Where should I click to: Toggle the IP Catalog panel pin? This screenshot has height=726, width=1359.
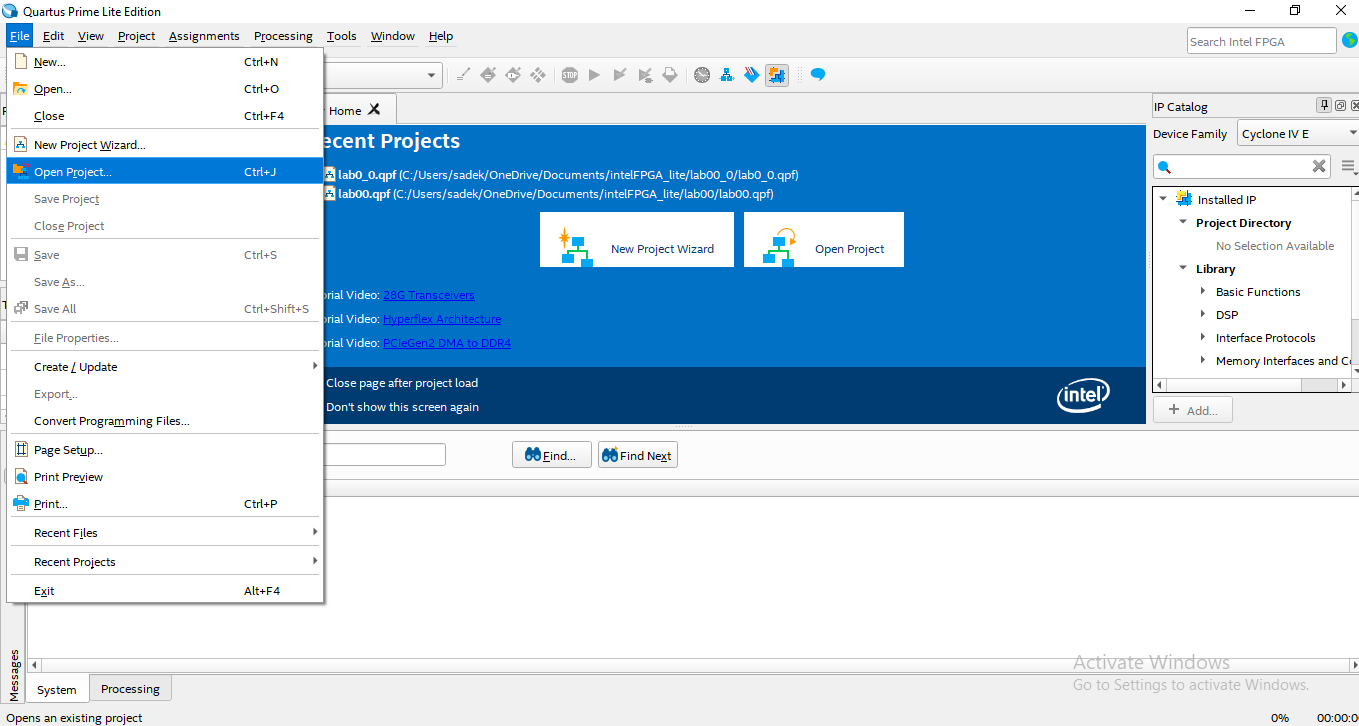[1324, 106]
